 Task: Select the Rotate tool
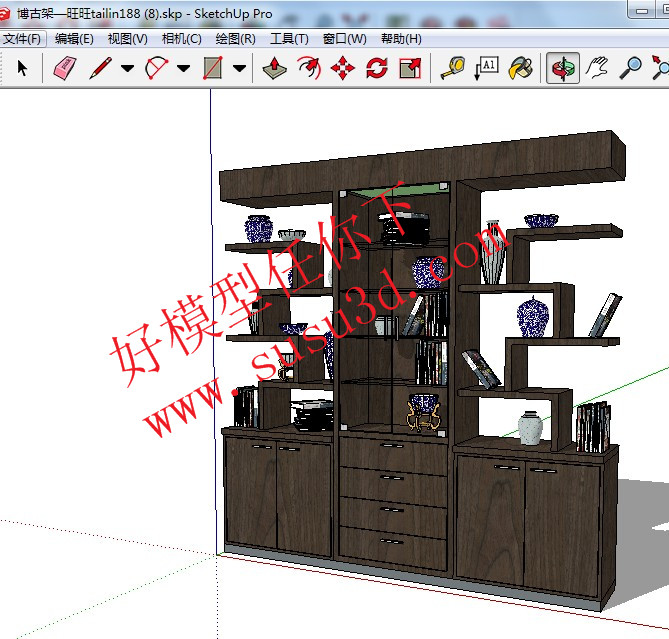pyautogui.click(x=377, y=68)
